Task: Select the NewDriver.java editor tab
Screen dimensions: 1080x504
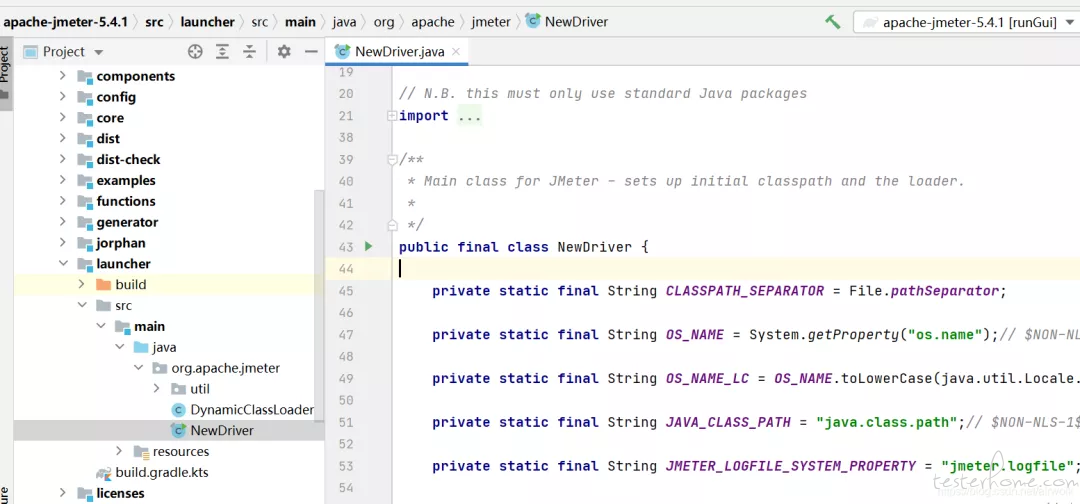Action: click(397, 52)
